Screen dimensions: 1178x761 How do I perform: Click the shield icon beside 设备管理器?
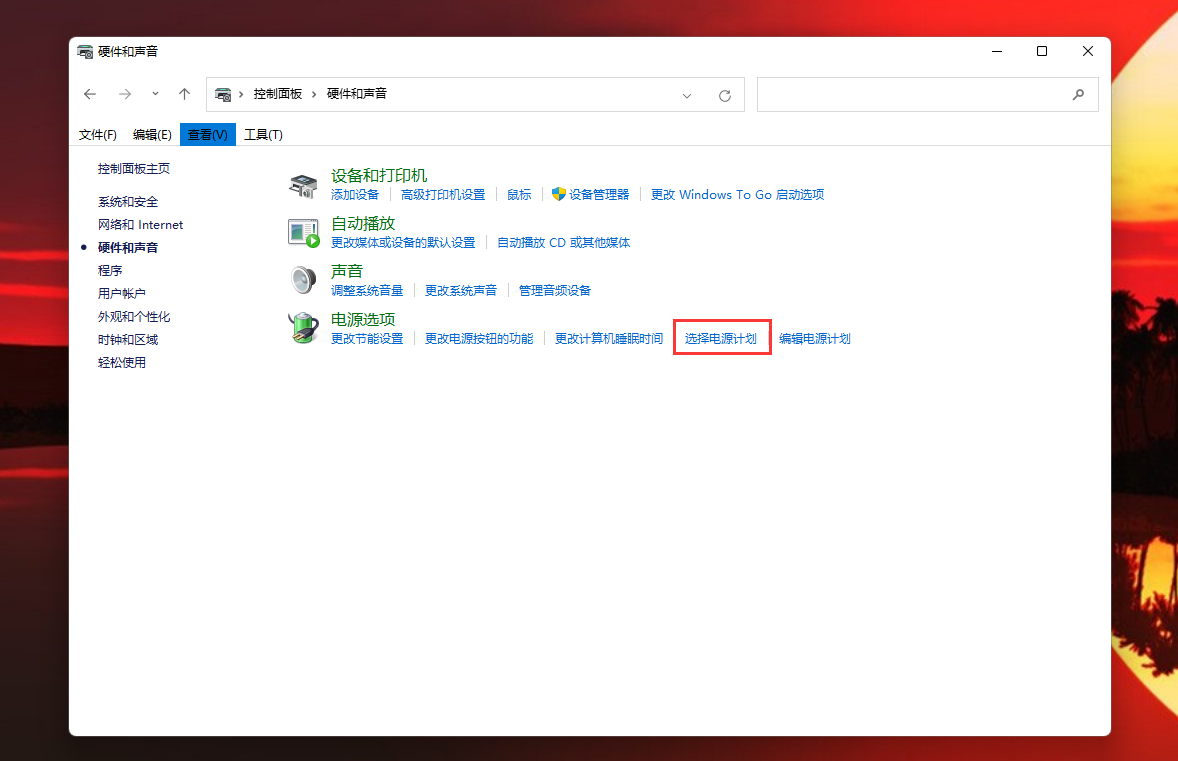[x=557, y=194]
